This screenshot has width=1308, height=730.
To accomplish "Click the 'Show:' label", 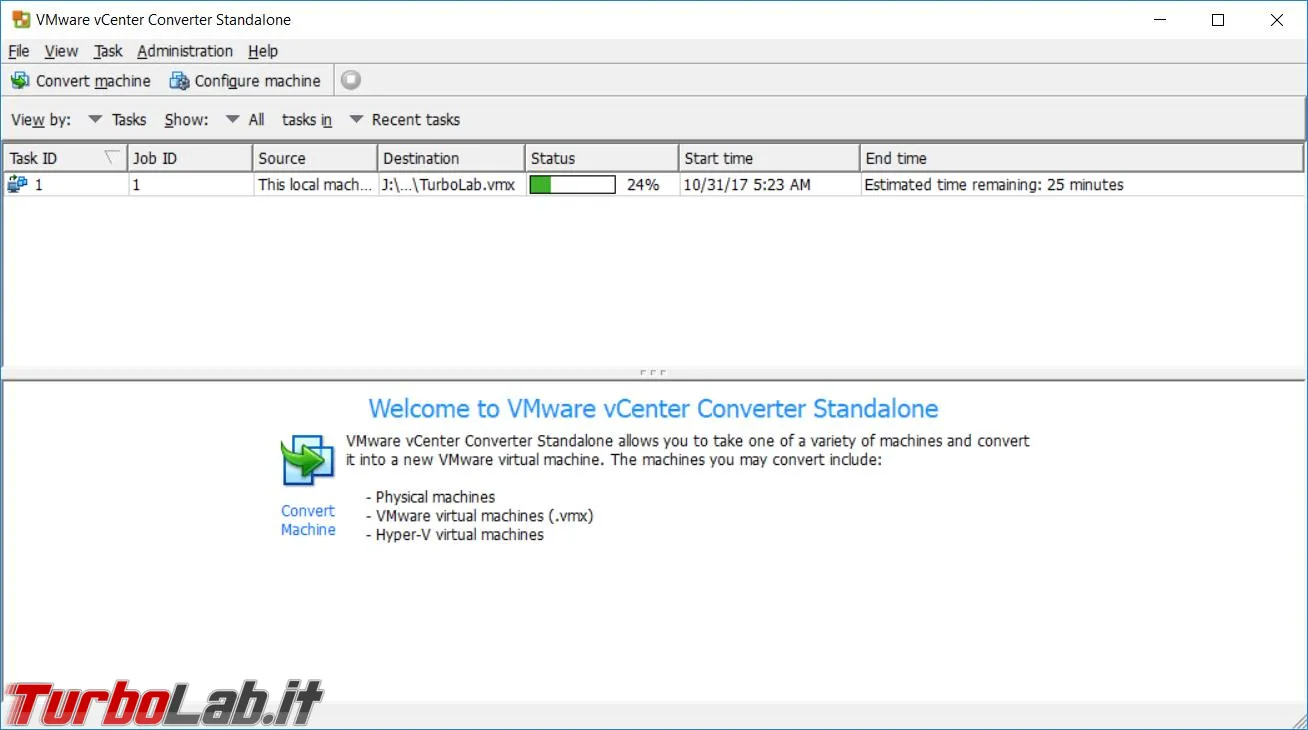I will 187,120.
